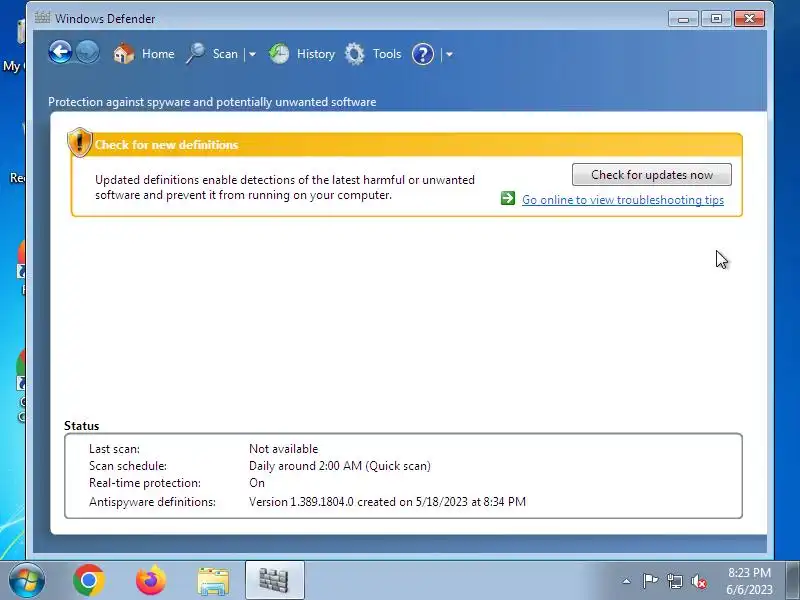Screen dimensions: 800x600
Task: Minimize the Windows Defender window
Action: point(683,19)
